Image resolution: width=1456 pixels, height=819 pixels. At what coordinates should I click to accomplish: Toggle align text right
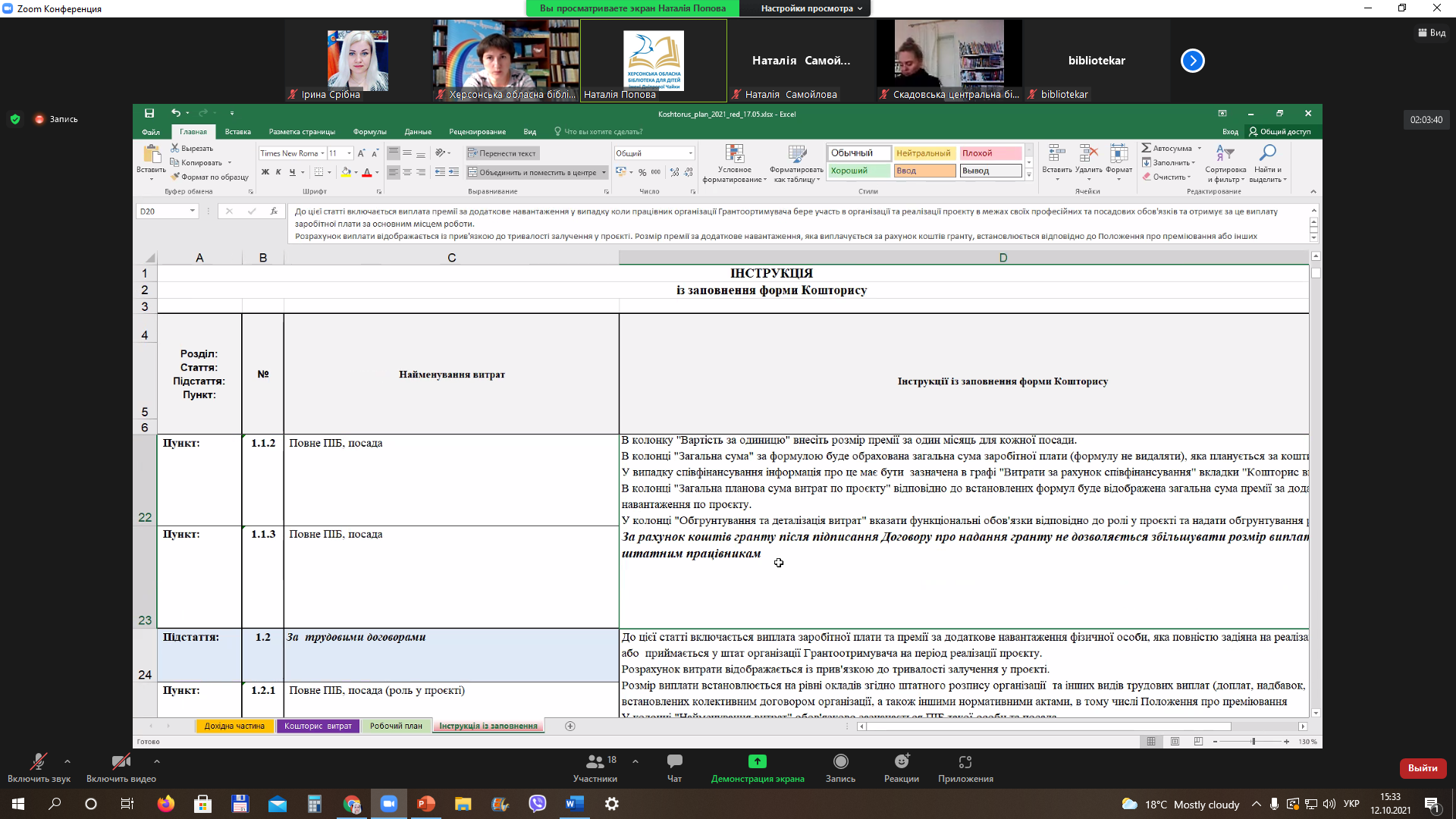coord(421,172)
